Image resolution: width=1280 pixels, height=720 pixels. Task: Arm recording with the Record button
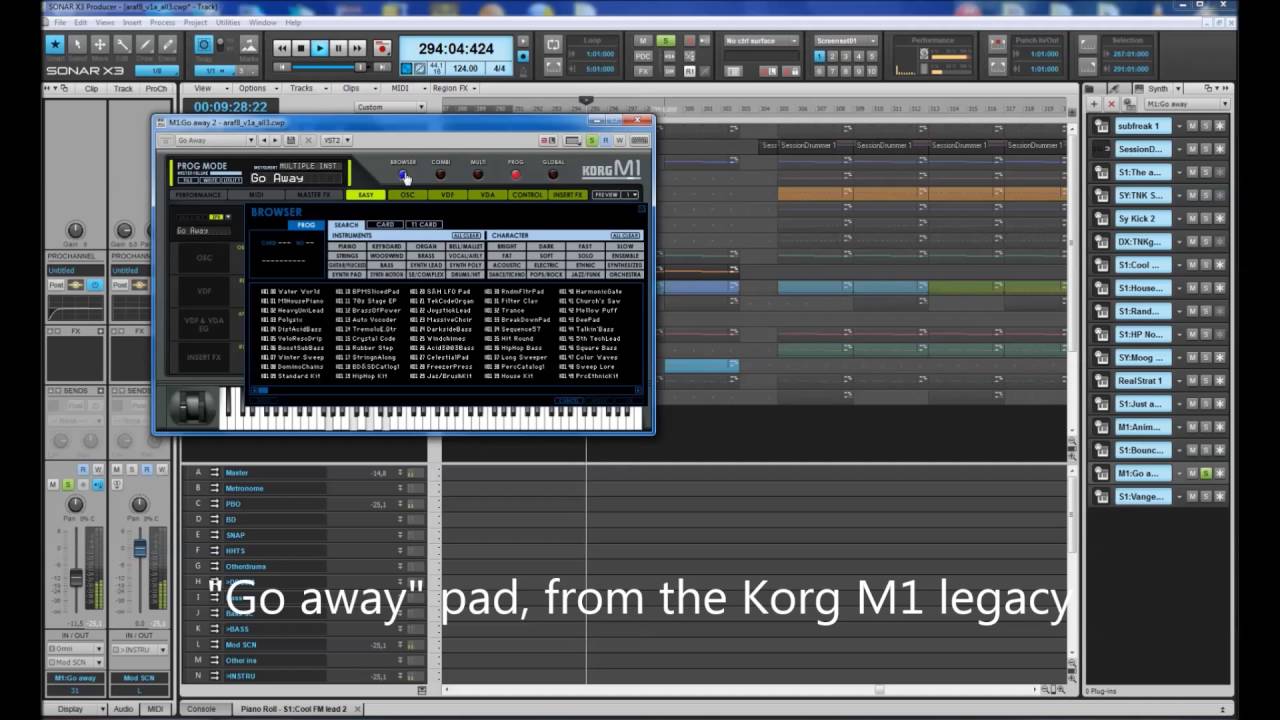382,47
